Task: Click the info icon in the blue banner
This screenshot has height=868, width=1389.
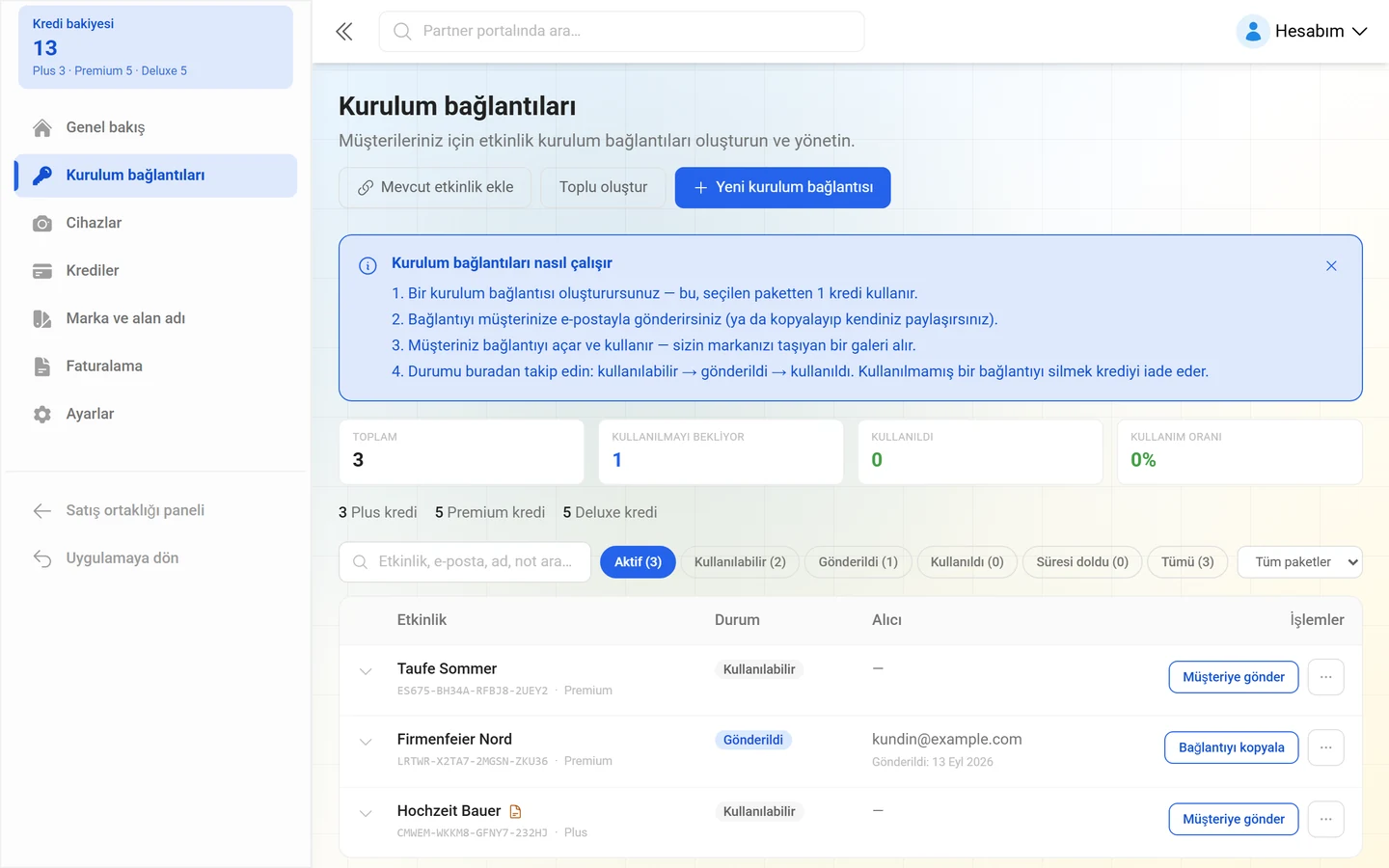Action: tap(368, 266)
